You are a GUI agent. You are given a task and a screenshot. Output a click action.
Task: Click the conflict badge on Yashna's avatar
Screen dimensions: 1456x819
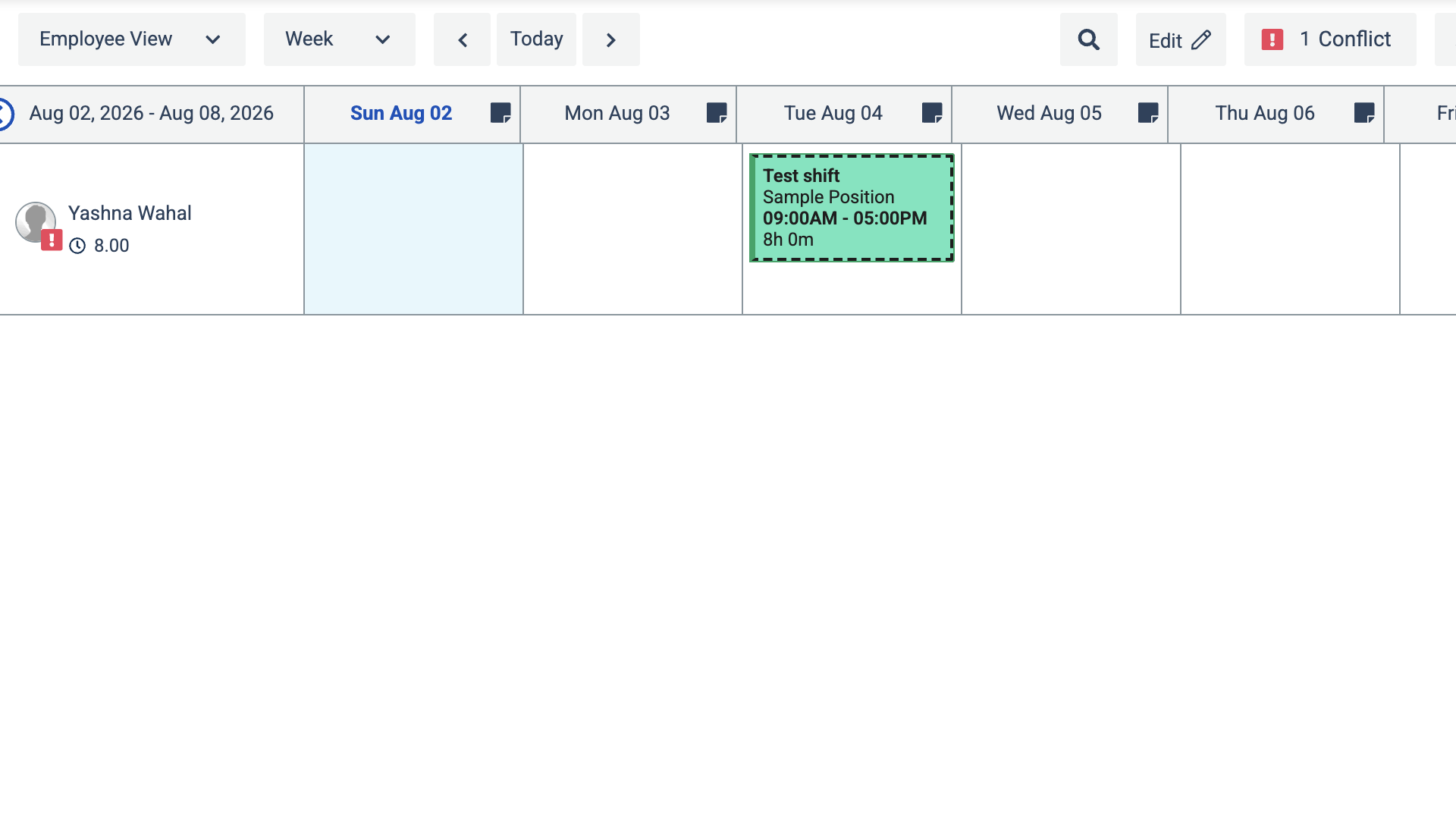click(x=52, y=240)
